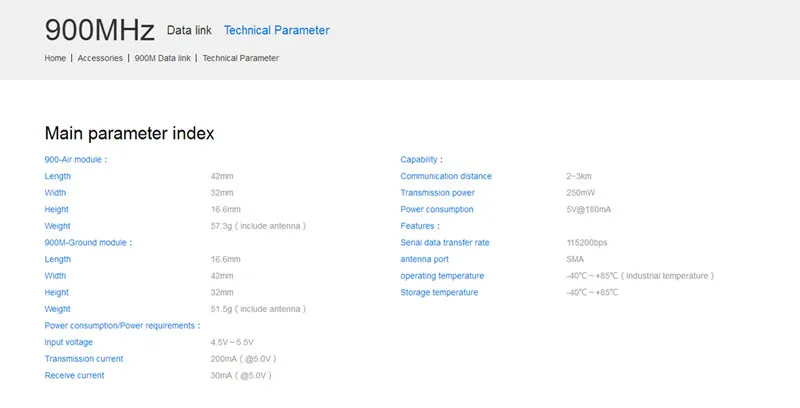The image size is (800, 408).
Task: Select the '200mA ( @5.0V )' value
Action: (243, 359)
